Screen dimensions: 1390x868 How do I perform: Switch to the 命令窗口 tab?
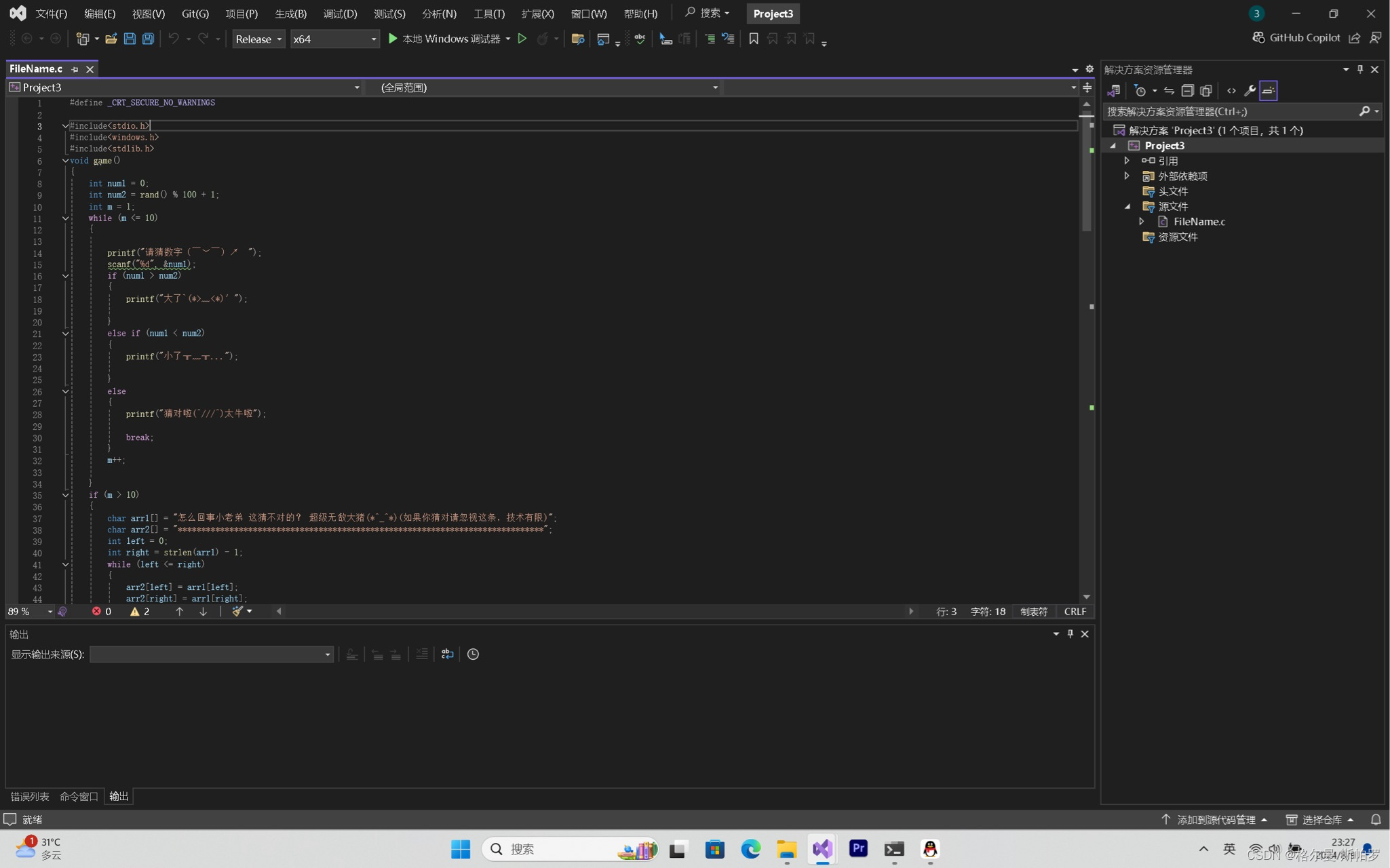click(x=79, y=796)
